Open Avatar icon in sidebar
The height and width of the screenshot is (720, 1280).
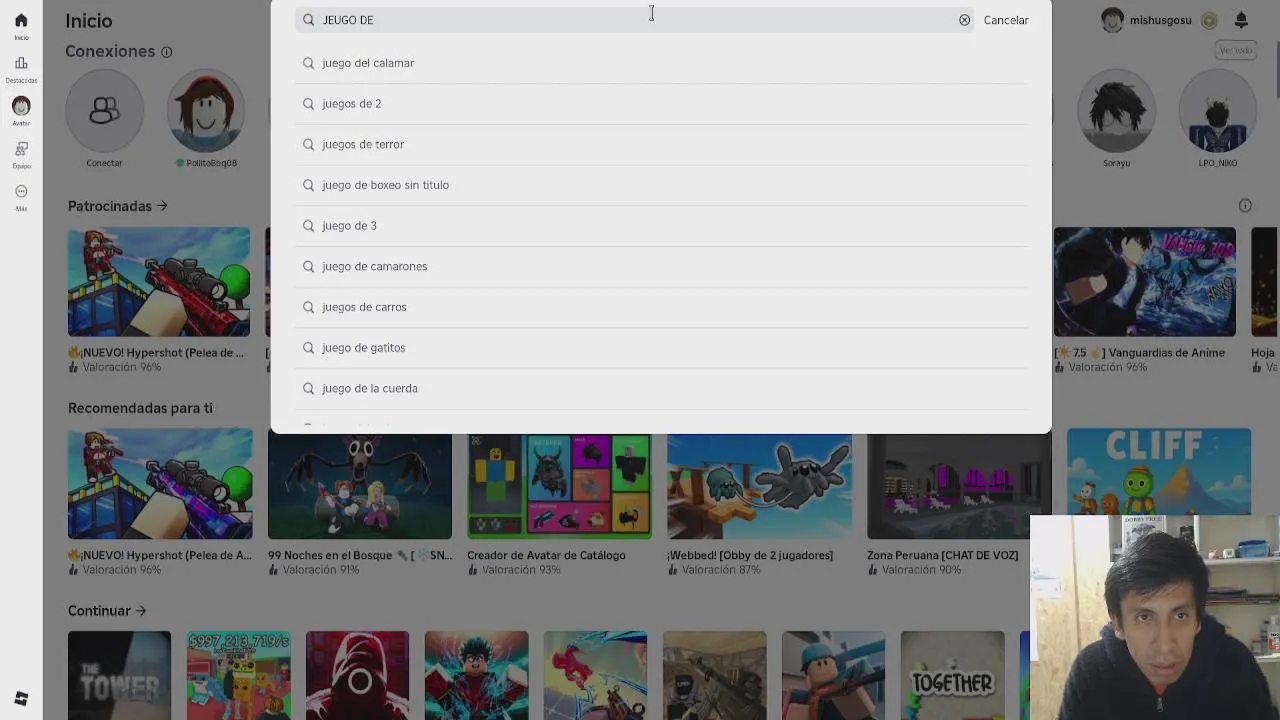(21, 106)
